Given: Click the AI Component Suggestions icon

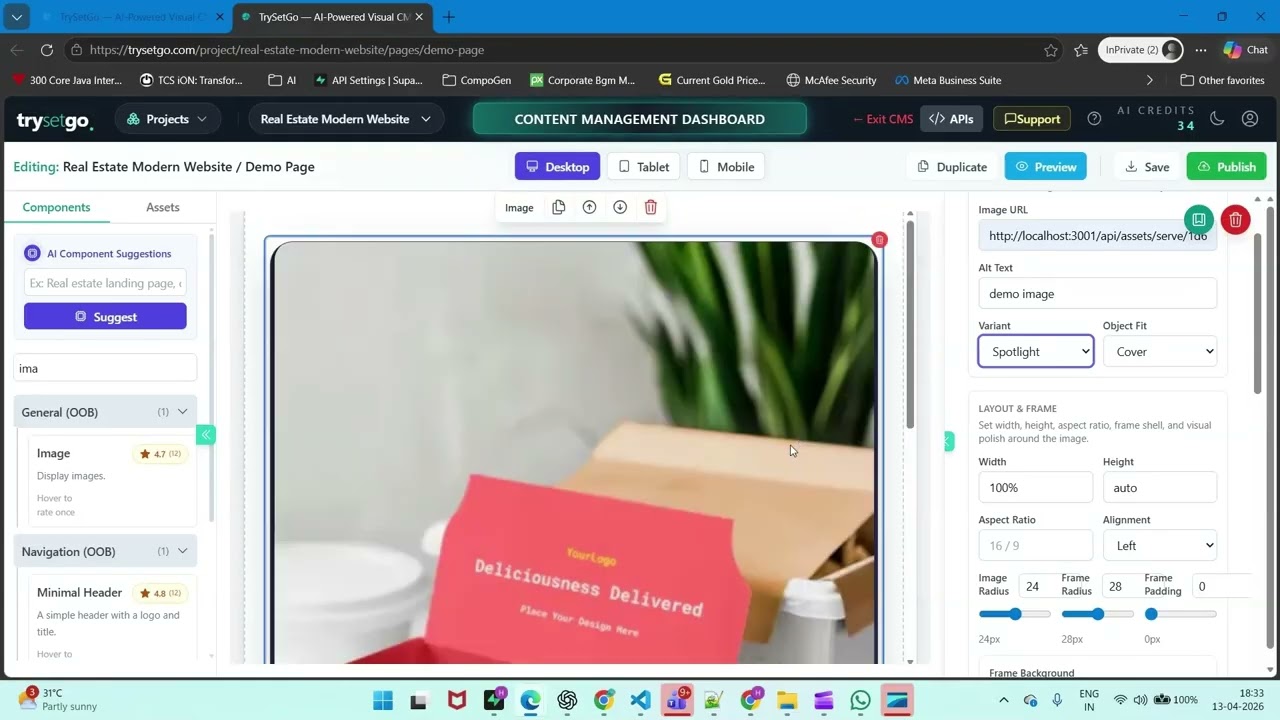Looking at the screenshot, I should click(x=32, y=254).
